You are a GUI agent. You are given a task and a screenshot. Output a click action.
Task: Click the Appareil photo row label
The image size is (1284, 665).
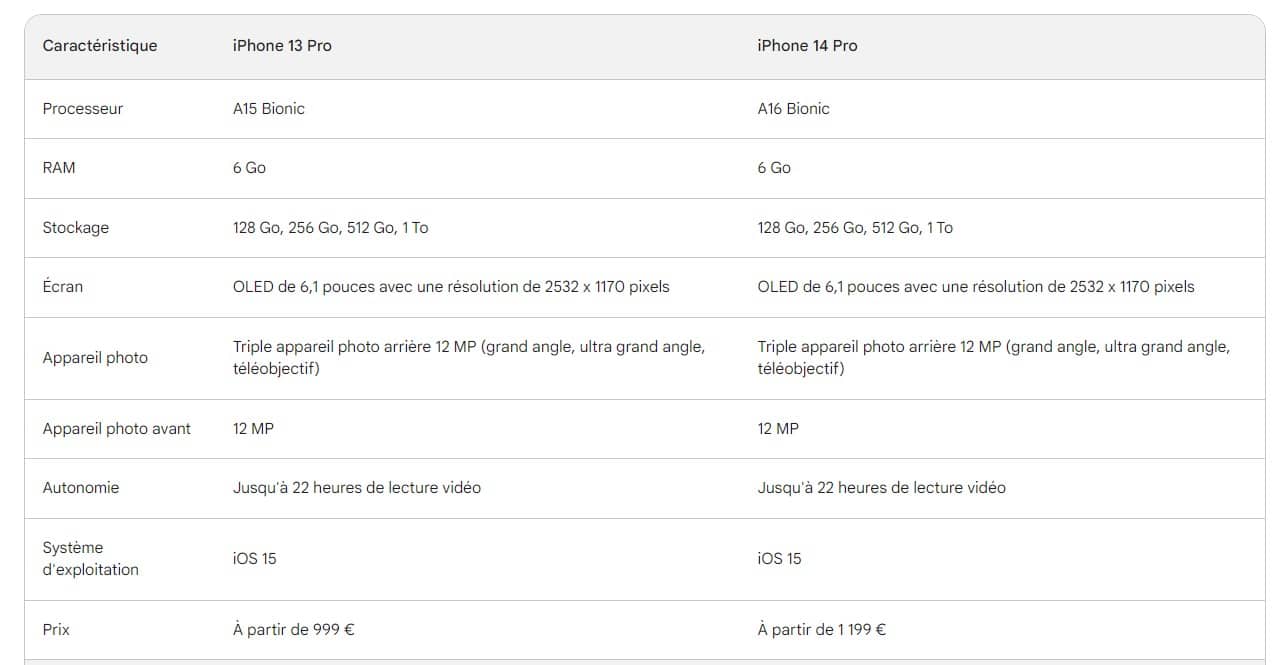click(x=95, y=358)
